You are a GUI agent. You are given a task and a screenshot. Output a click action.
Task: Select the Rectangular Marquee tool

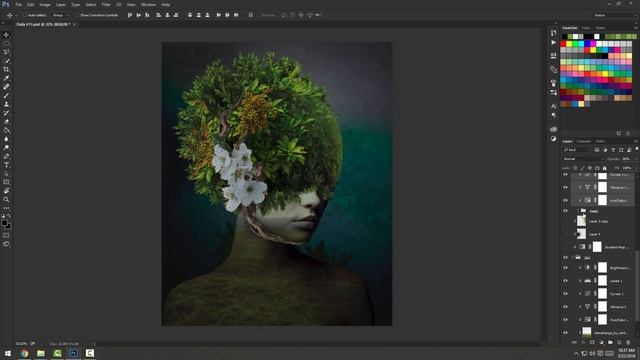[x=6, y=43]
